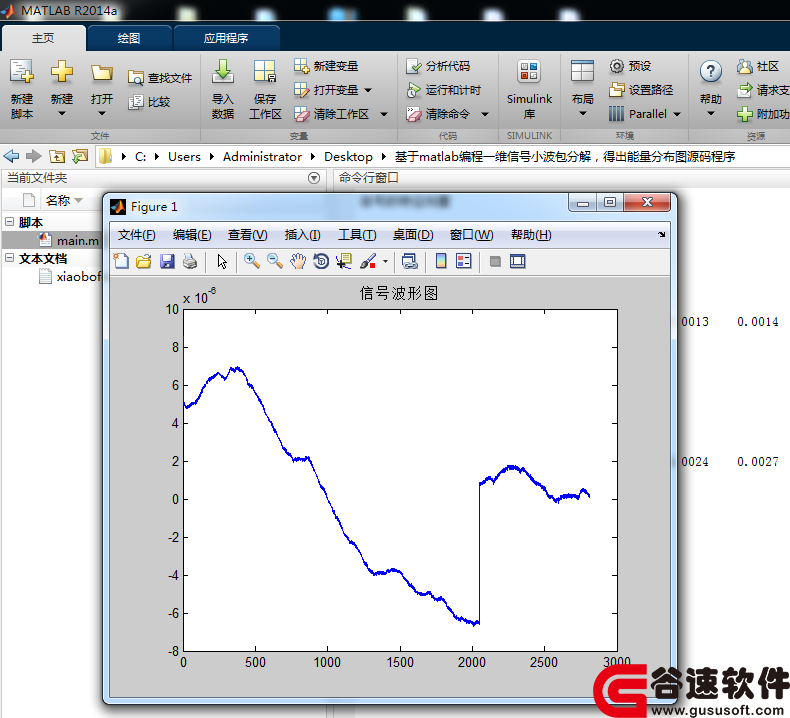Select the Rotate 3D tool
Viewport: 790px width, 718px height.
click(x=321, y=261)
